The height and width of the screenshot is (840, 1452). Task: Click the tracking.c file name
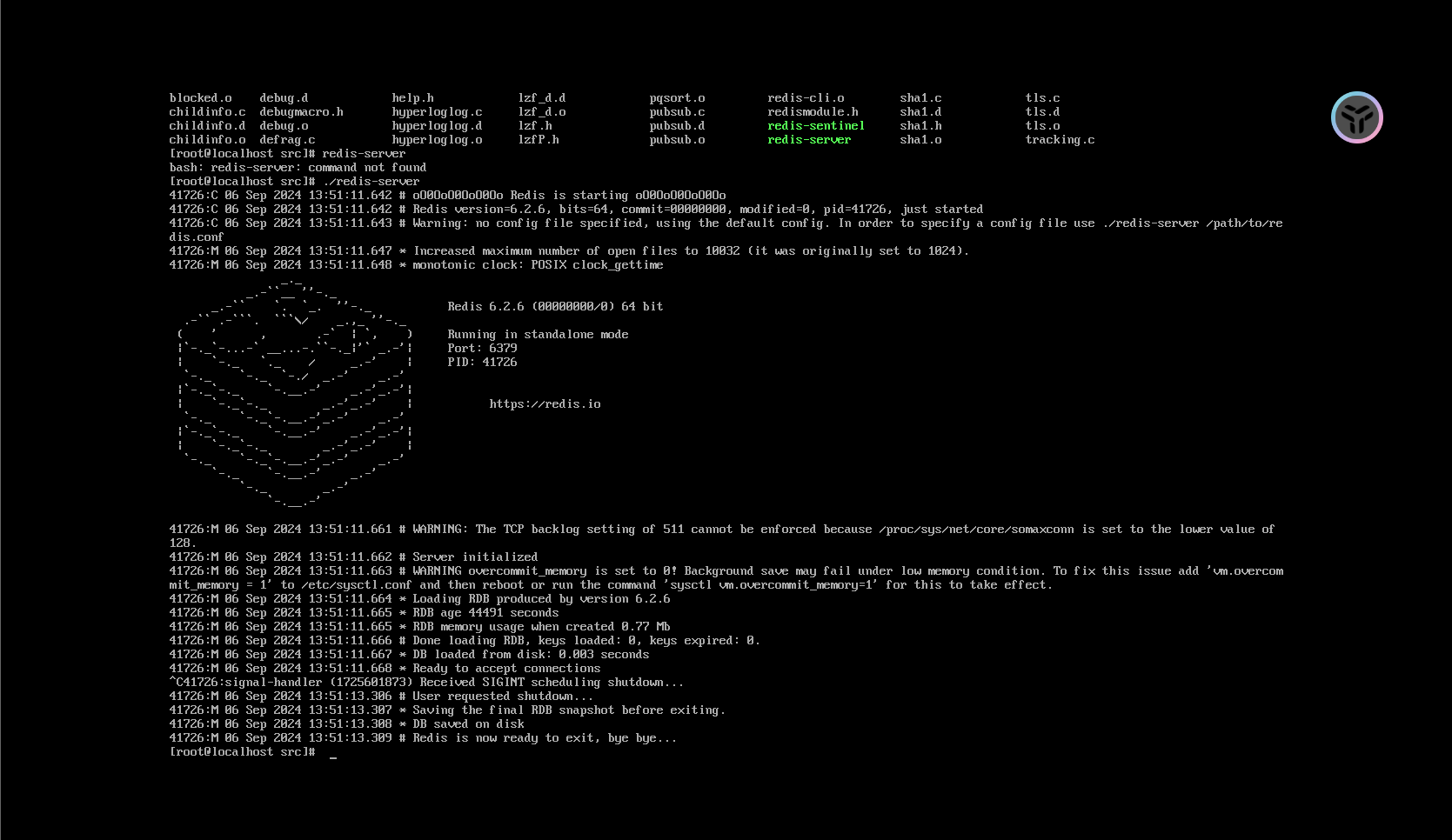pos(1060,139)
